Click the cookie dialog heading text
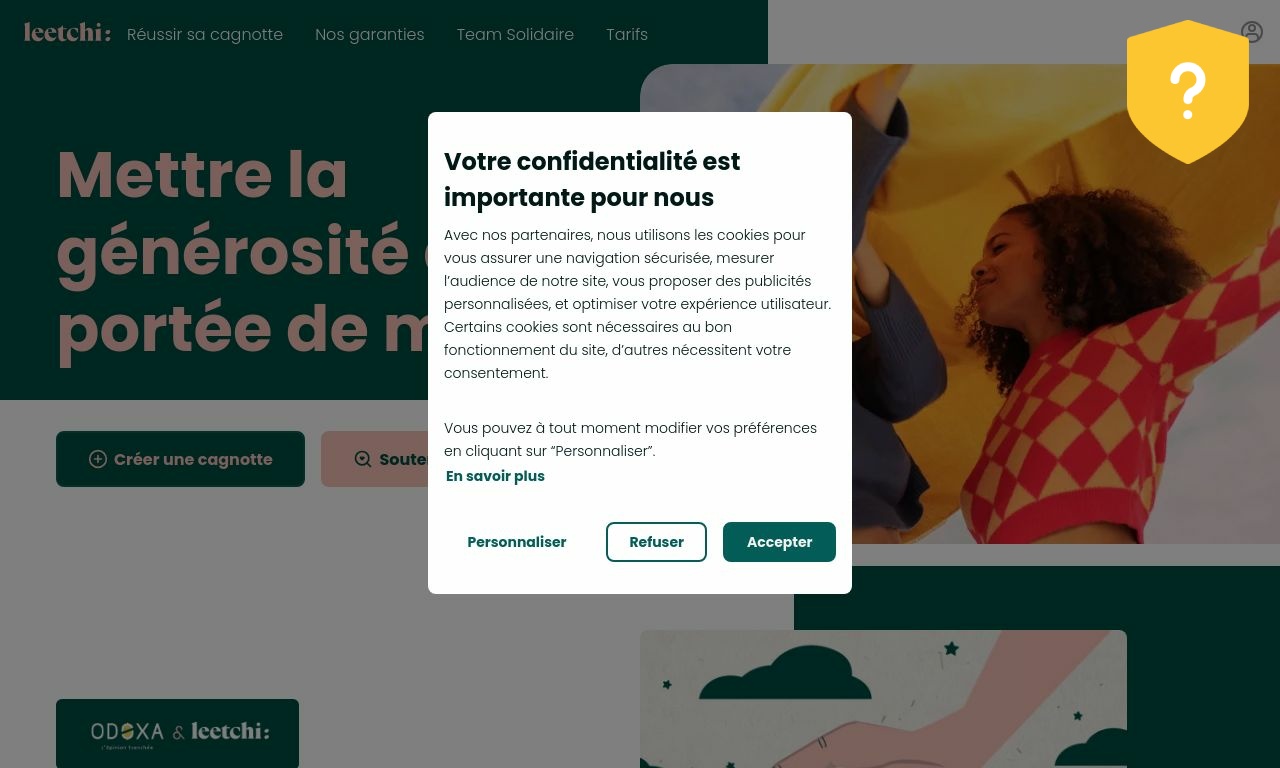Viewport: 1280px width, 768px height. coord(592,179)
